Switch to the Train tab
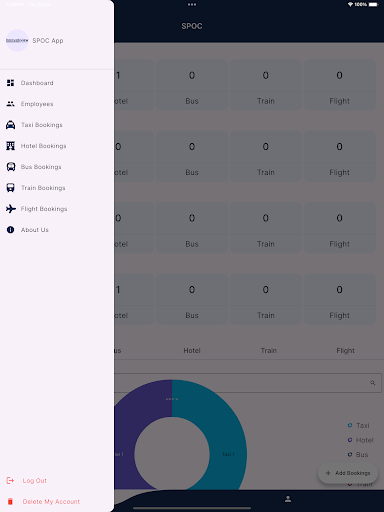 point(269,350)
